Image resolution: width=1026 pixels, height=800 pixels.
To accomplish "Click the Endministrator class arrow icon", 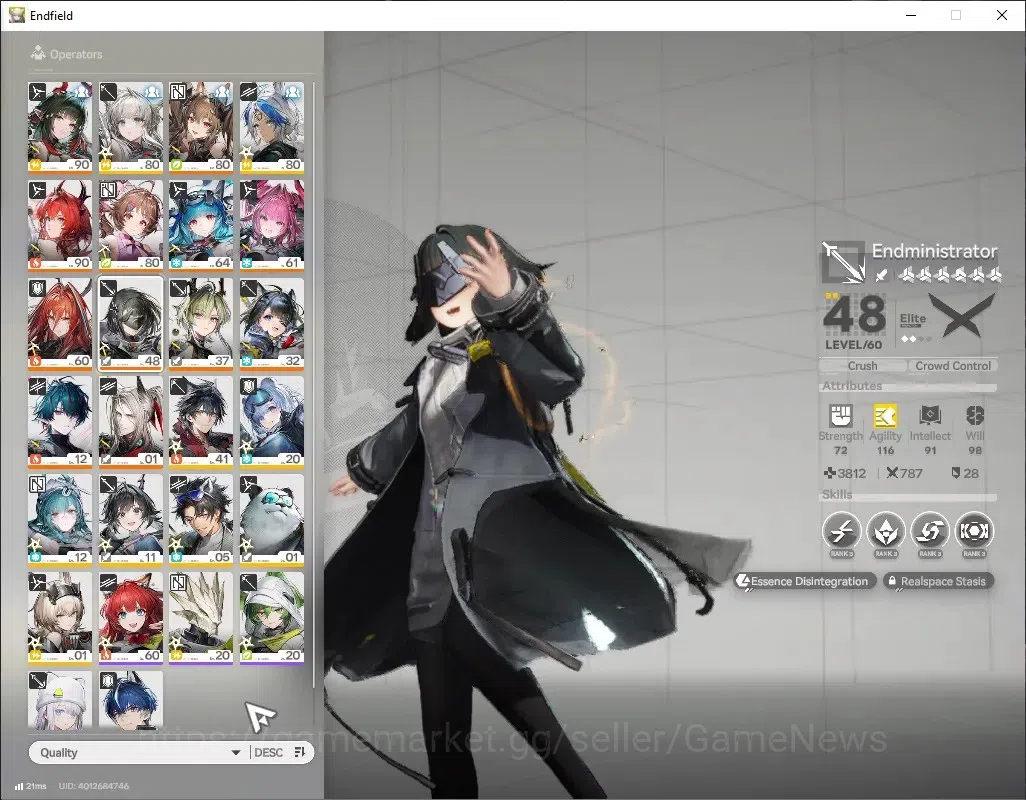I will 843,262.
